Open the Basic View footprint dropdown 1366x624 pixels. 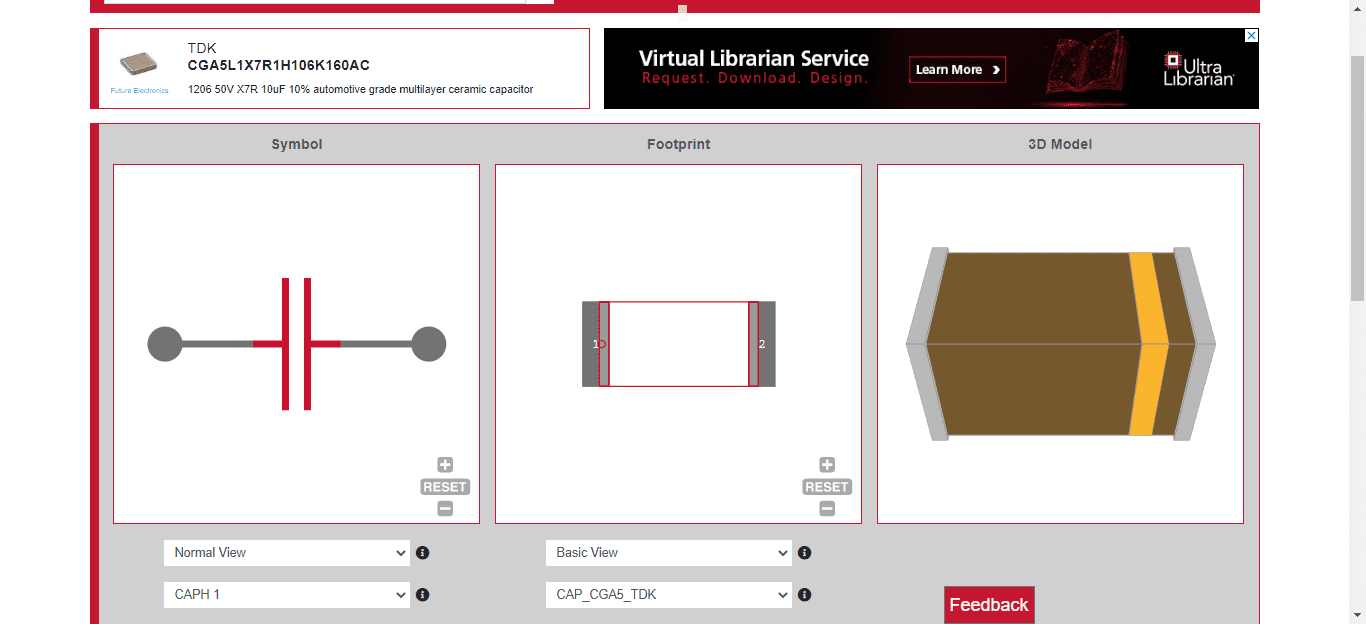(668, 553)
